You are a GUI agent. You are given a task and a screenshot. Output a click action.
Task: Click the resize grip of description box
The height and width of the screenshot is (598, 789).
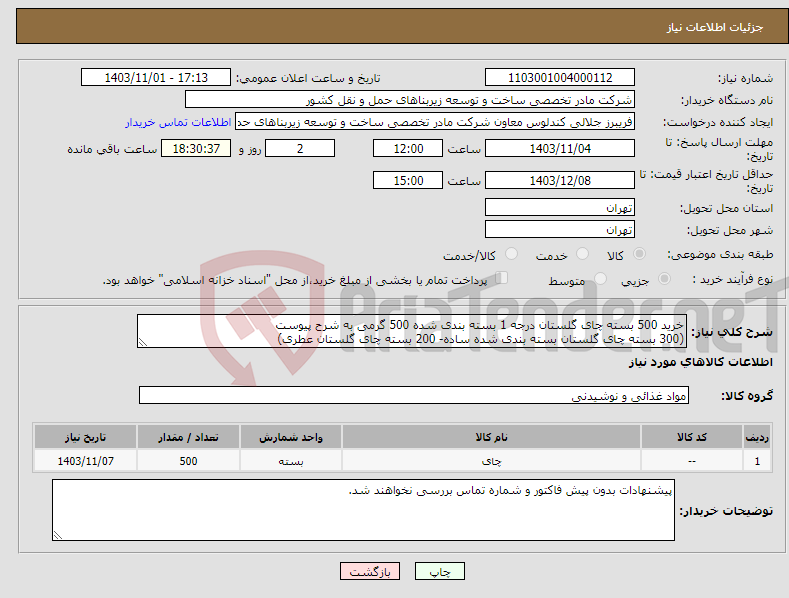pos(143,342)
